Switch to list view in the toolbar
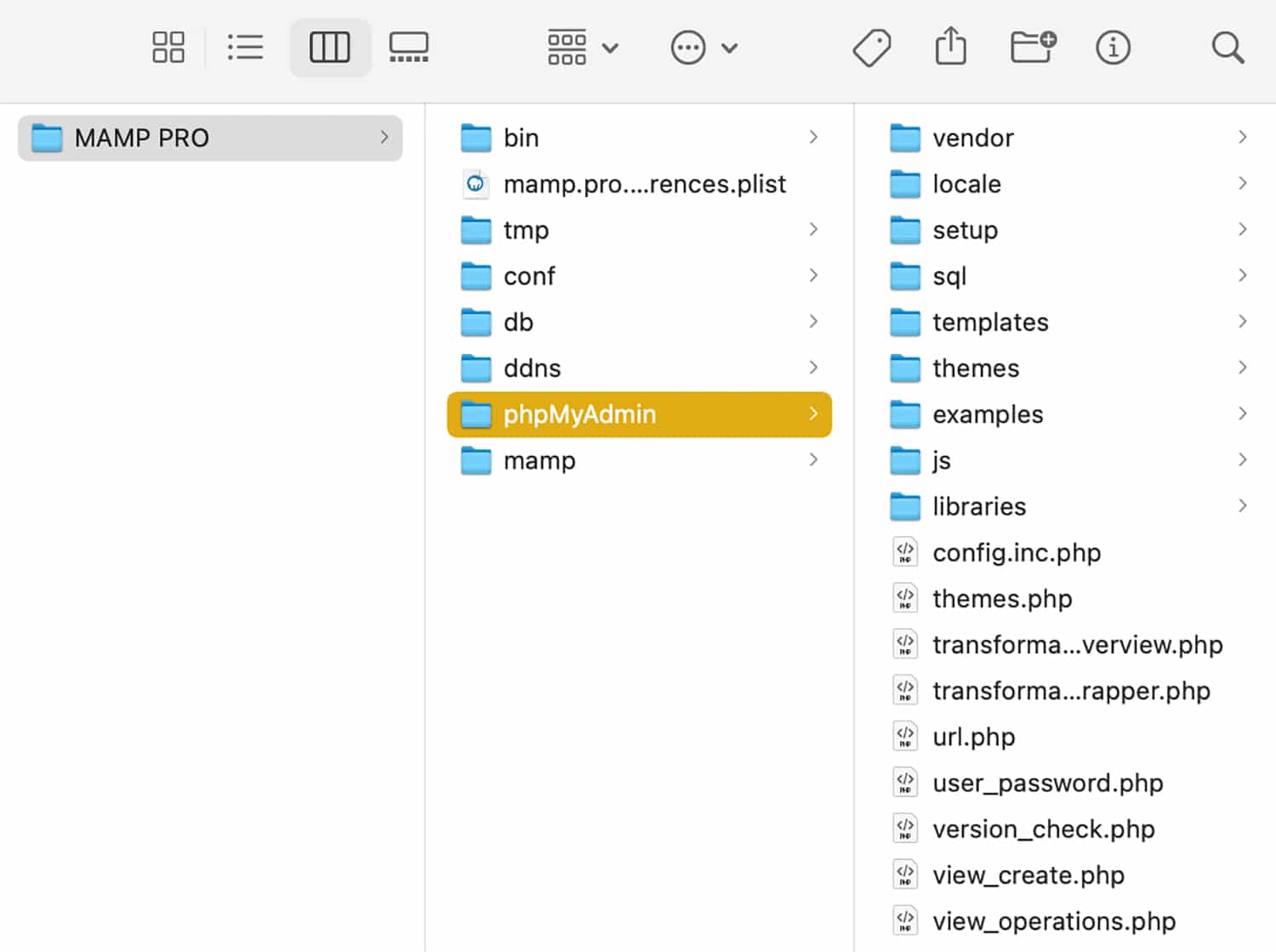Image resolution: width=1276 pixels, height=952 pixels. (245, 47)
